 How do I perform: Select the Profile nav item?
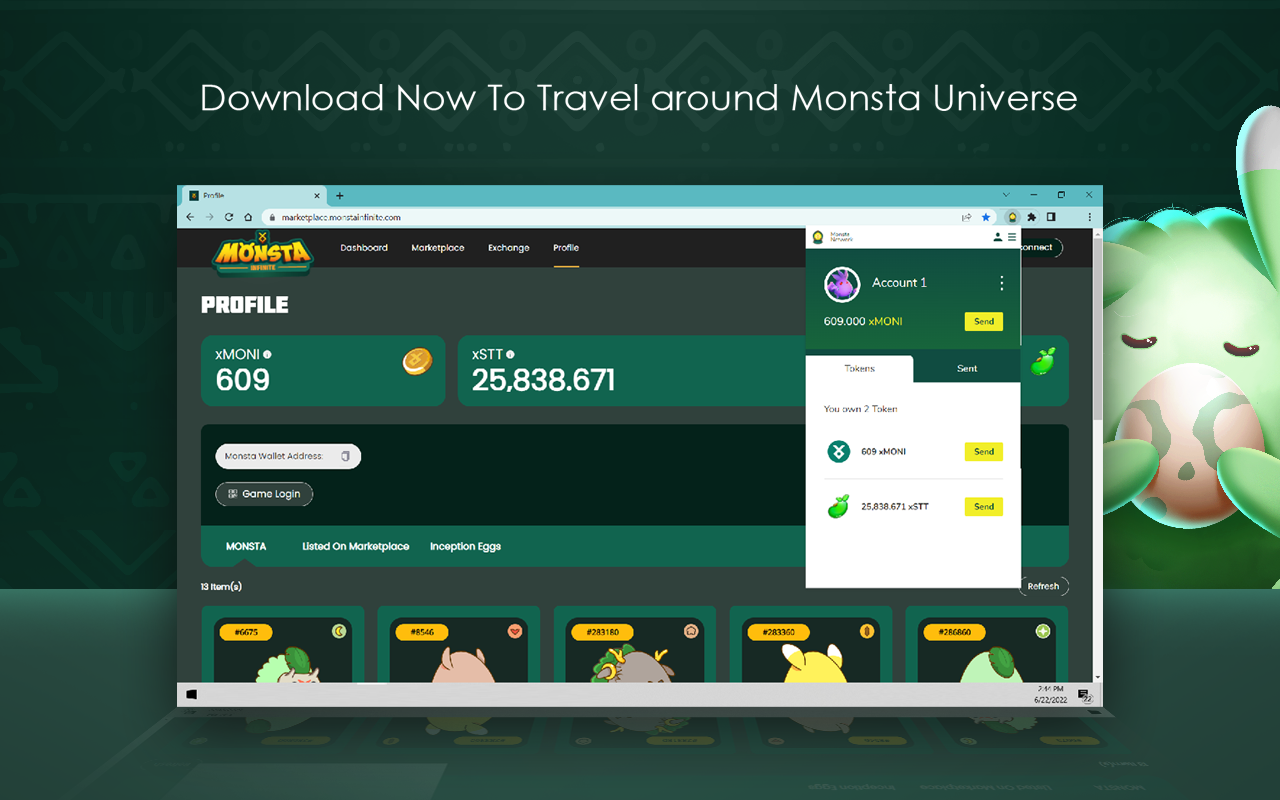click(566, 248)
